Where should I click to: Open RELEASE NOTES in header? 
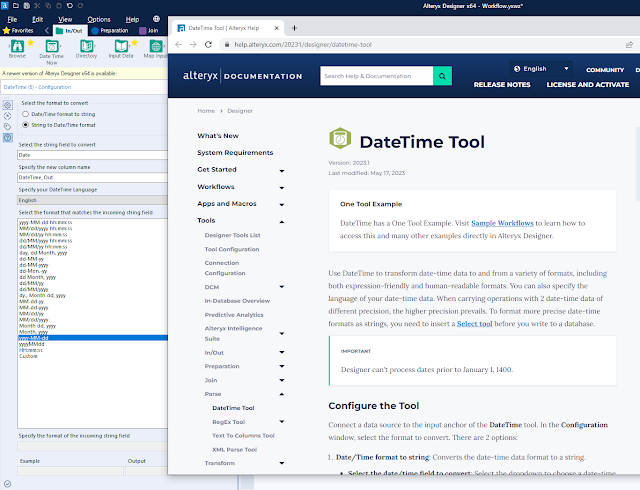[502, 85]
